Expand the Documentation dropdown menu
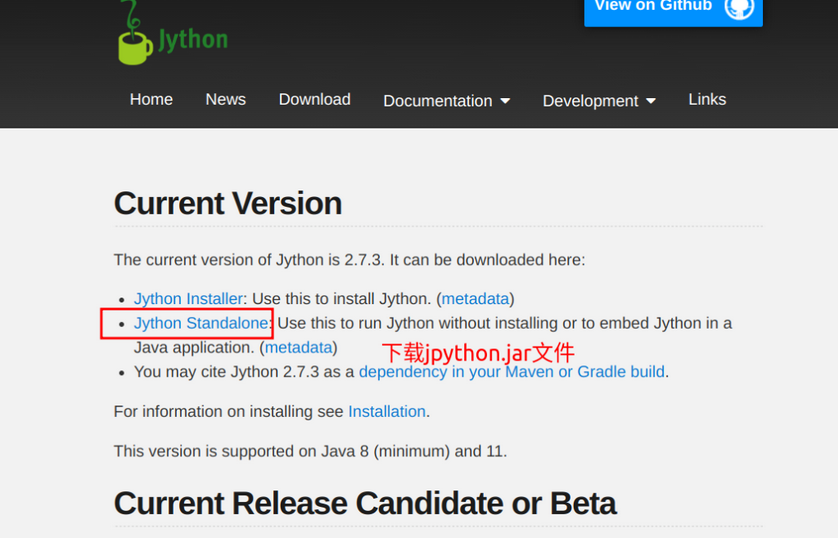The height and width of the screenshot is (538, 838). click(x=447, y=100)
